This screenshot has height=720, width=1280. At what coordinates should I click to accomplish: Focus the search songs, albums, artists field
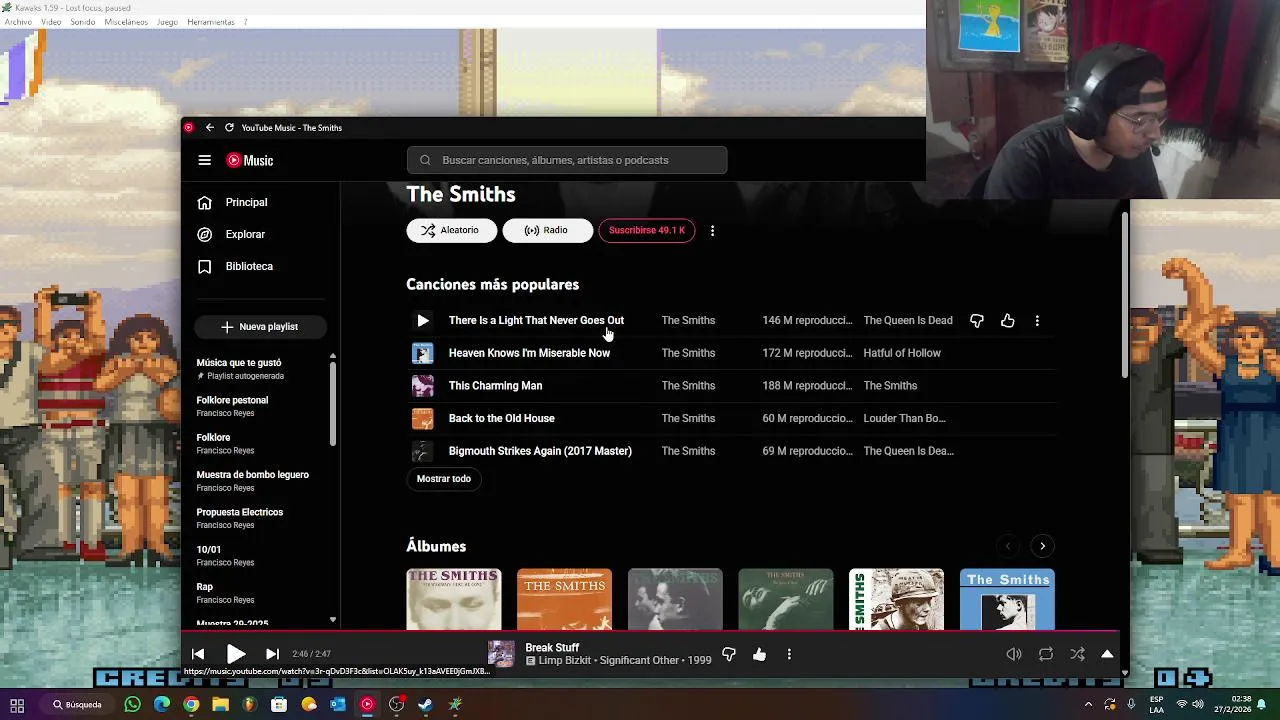tap(567, 160)
